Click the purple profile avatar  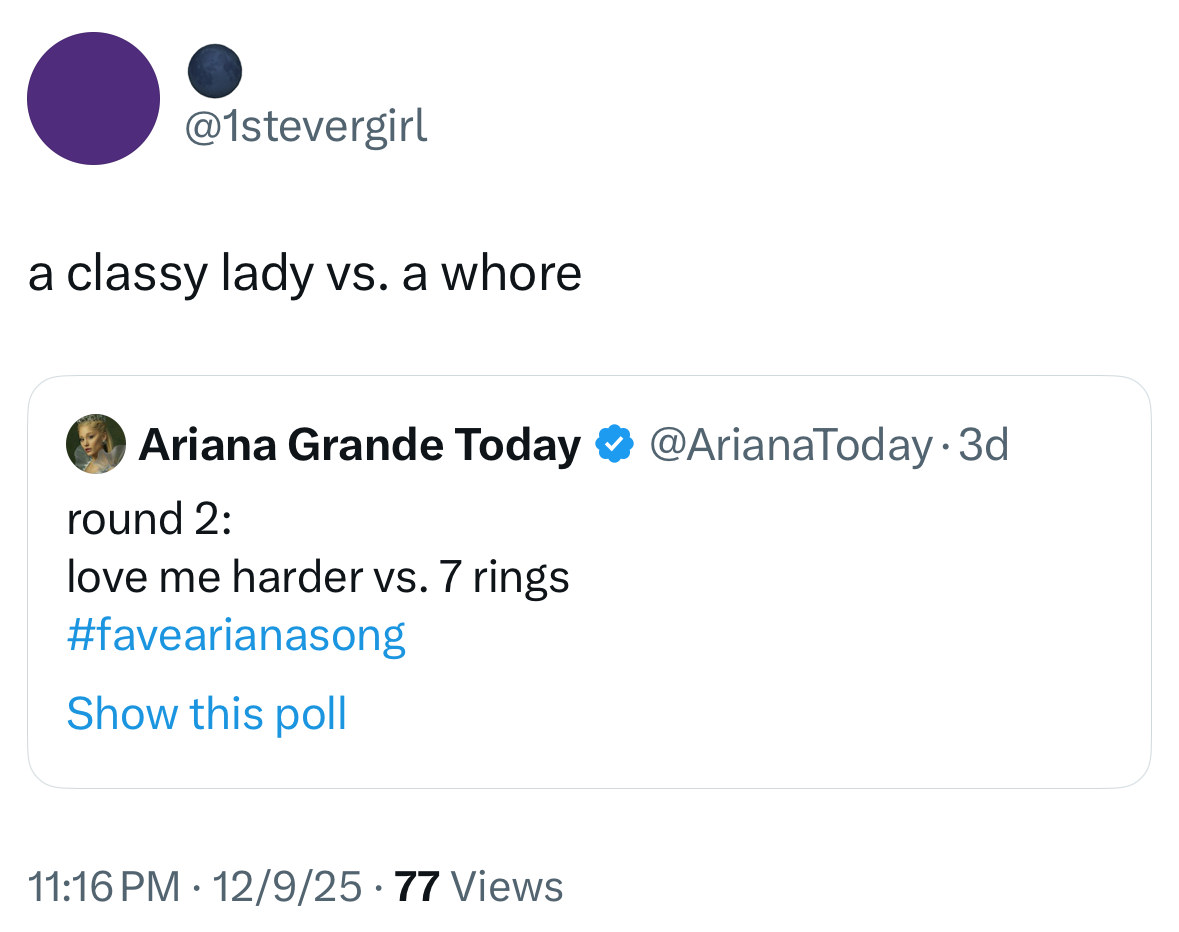click(x=93, y=98)
